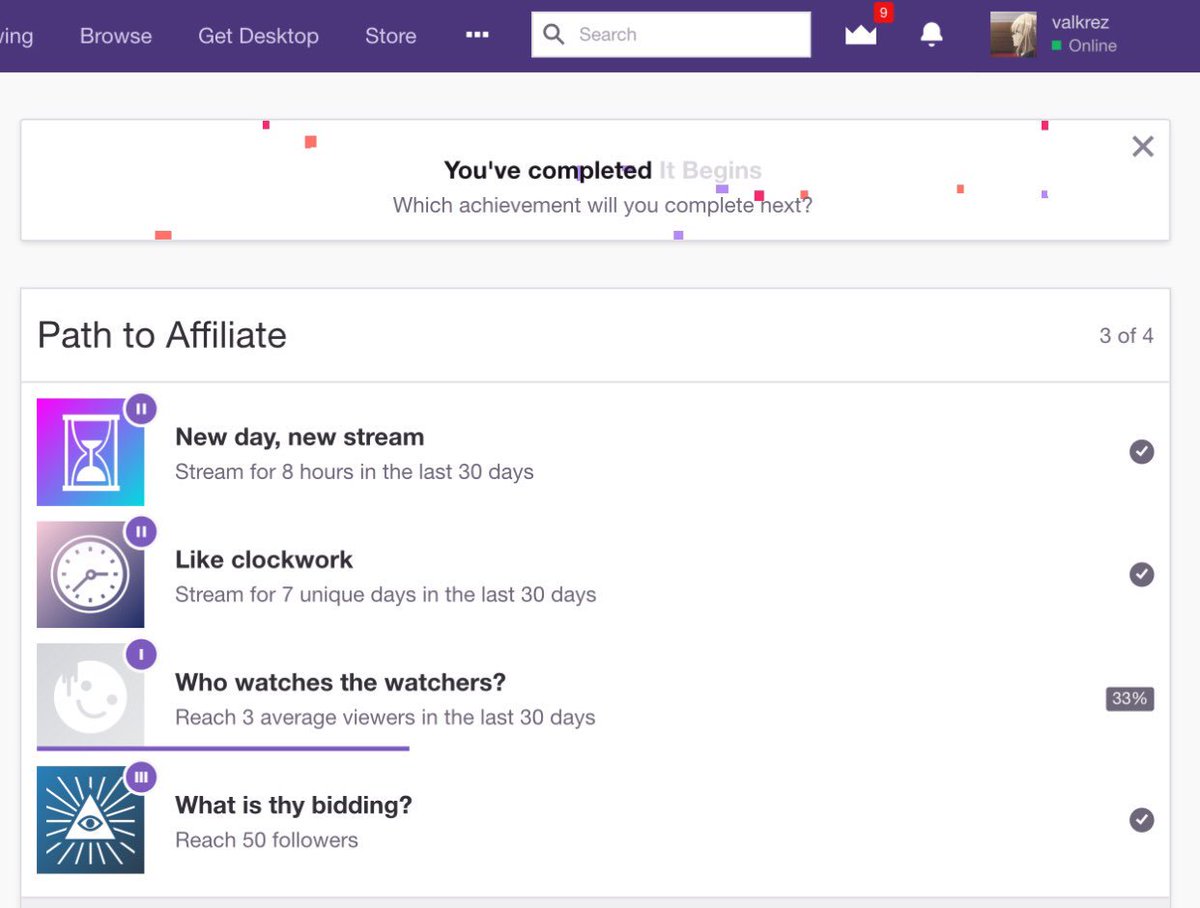
Task: Click the level III badge on What is thy bidding
Action: pyautogui.click(x=141, y=776)
